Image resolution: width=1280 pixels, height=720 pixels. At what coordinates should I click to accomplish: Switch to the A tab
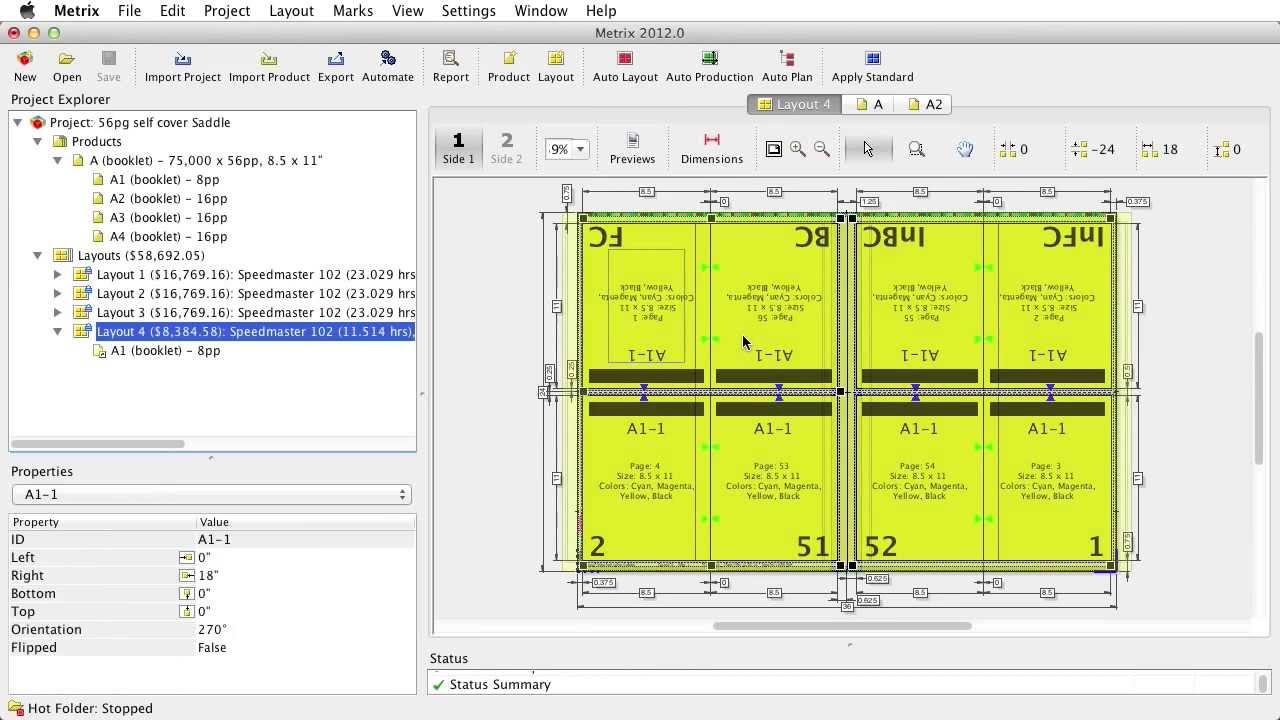[870, 104]
